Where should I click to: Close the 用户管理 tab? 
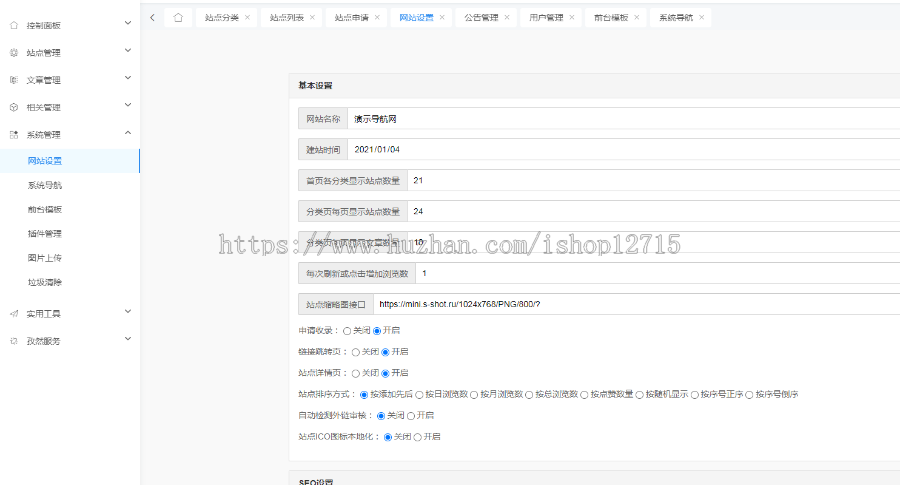click(x=572, y=18)
